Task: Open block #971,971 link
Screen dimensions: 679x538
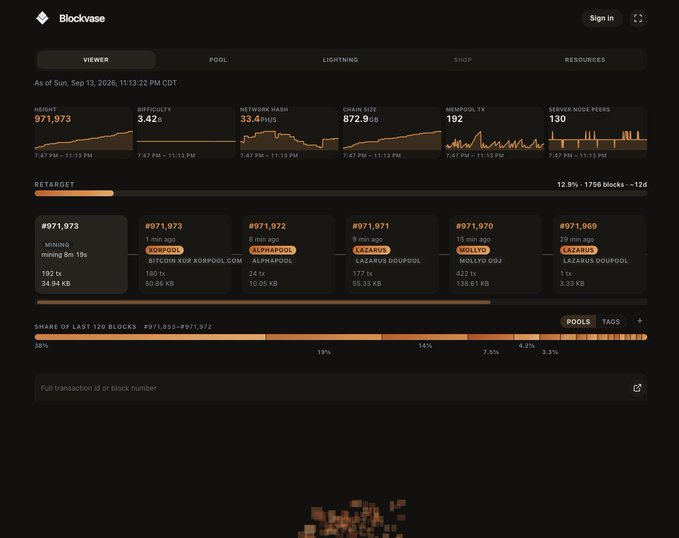Action: pos(392,254)
